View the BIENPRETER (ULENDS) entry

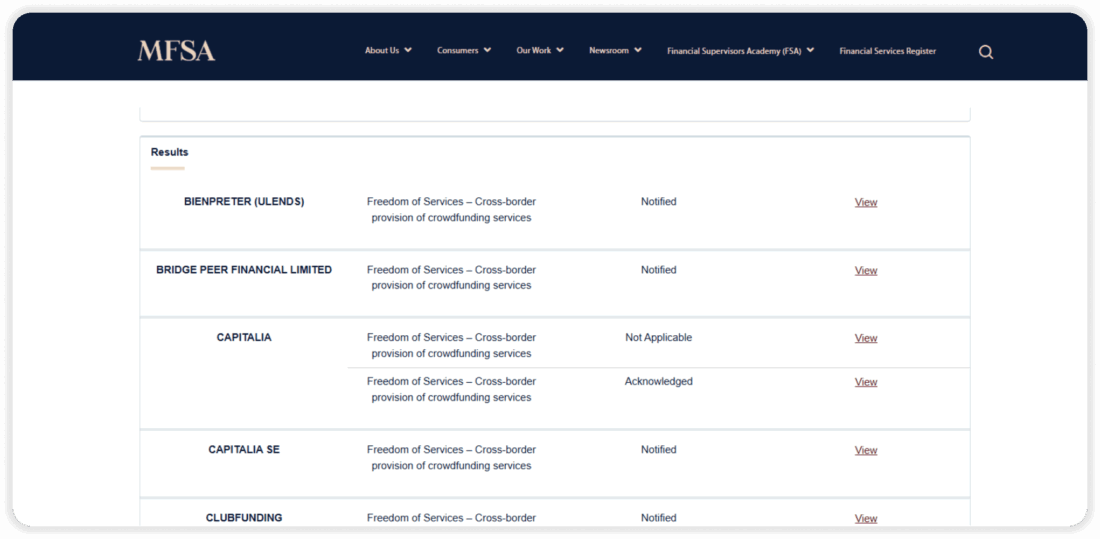click(x=866, y=202)
